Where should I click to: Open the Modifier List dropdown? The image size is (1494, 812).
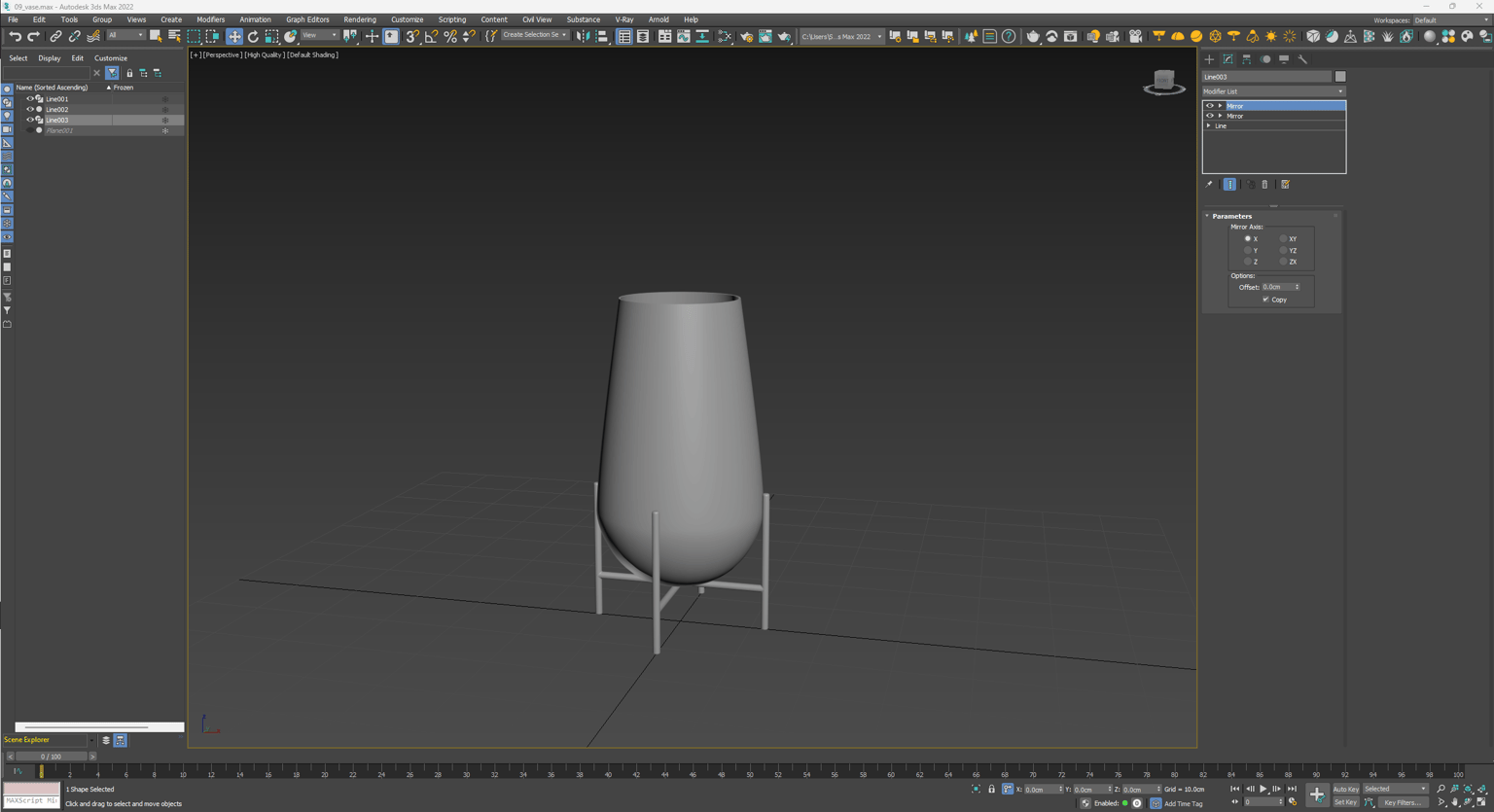click(x=1274, y=91)
